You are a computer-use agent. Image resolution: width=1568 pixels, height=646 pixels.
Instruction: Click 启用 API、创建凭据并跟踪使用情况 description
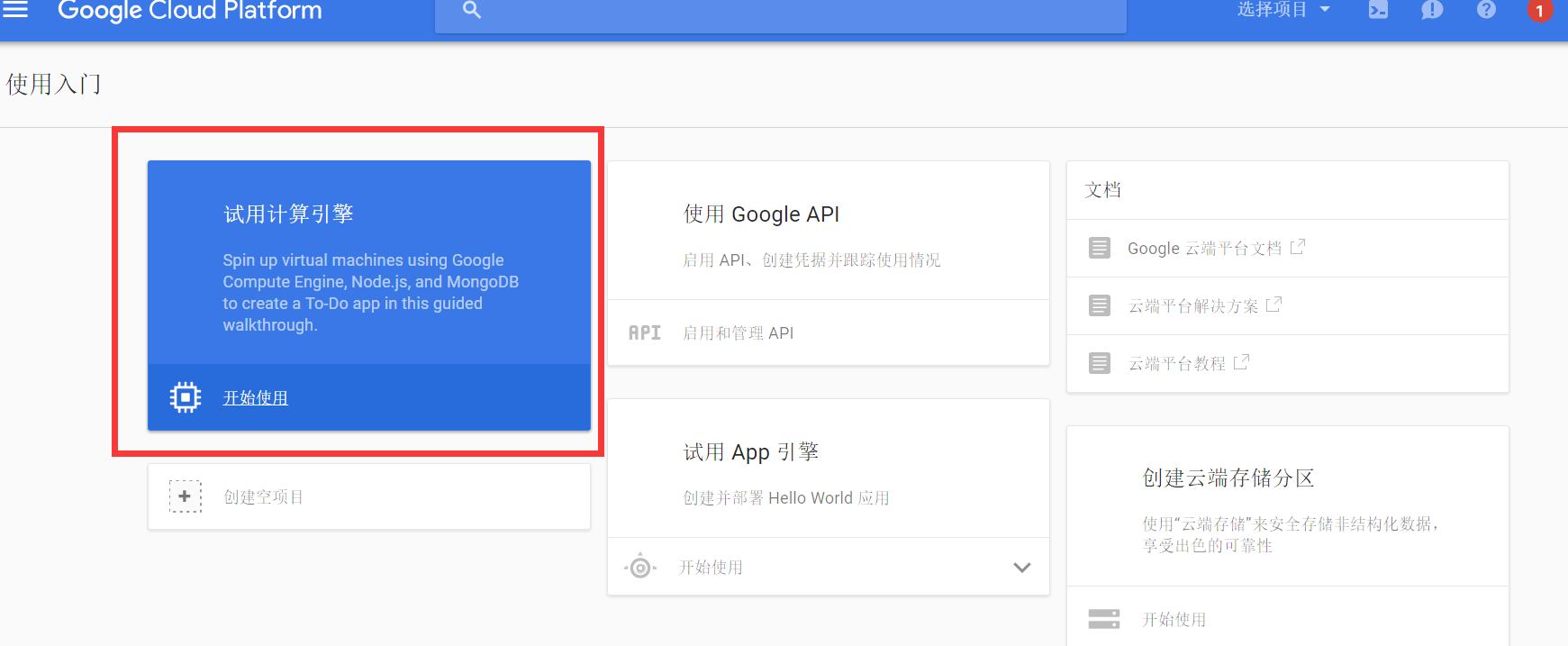[x=811, y=259]
